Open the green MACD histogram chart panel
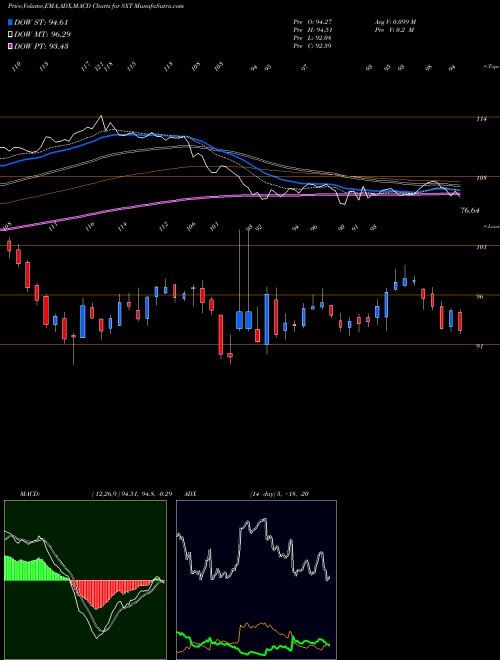 [x=85, y=580]
